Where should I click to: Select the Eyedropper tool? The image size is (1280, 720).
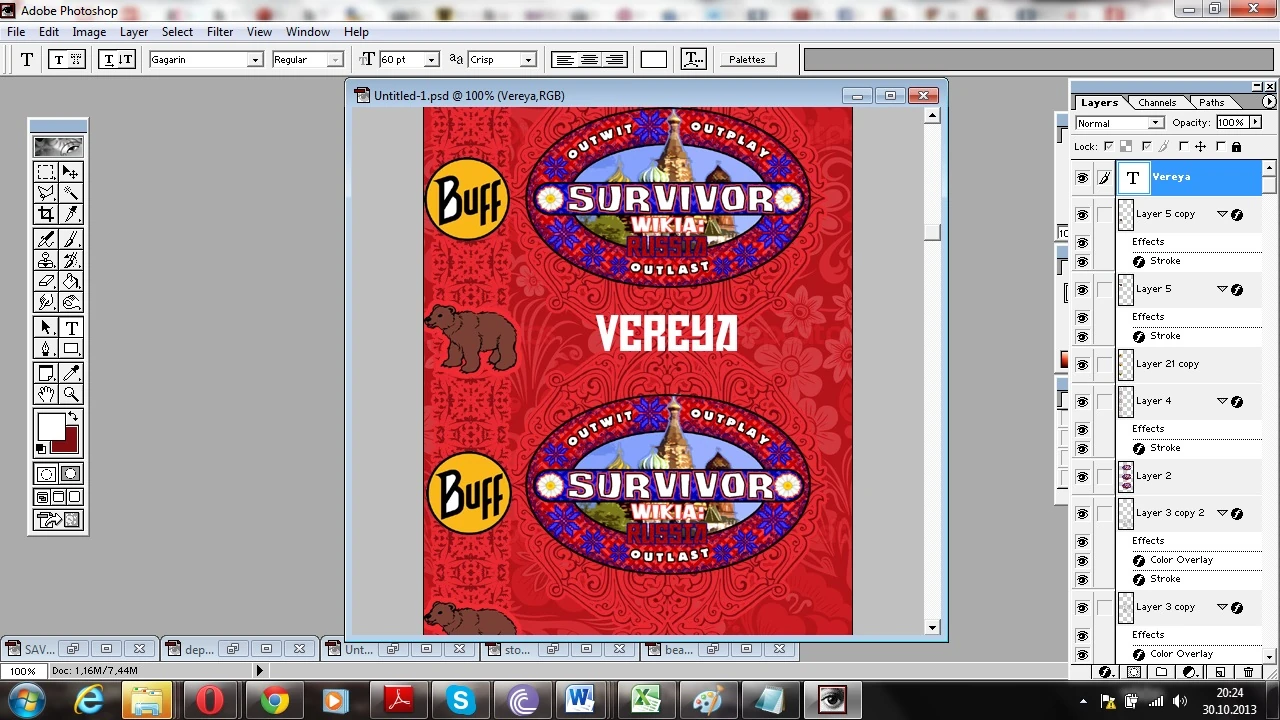(x=71, y=373)
